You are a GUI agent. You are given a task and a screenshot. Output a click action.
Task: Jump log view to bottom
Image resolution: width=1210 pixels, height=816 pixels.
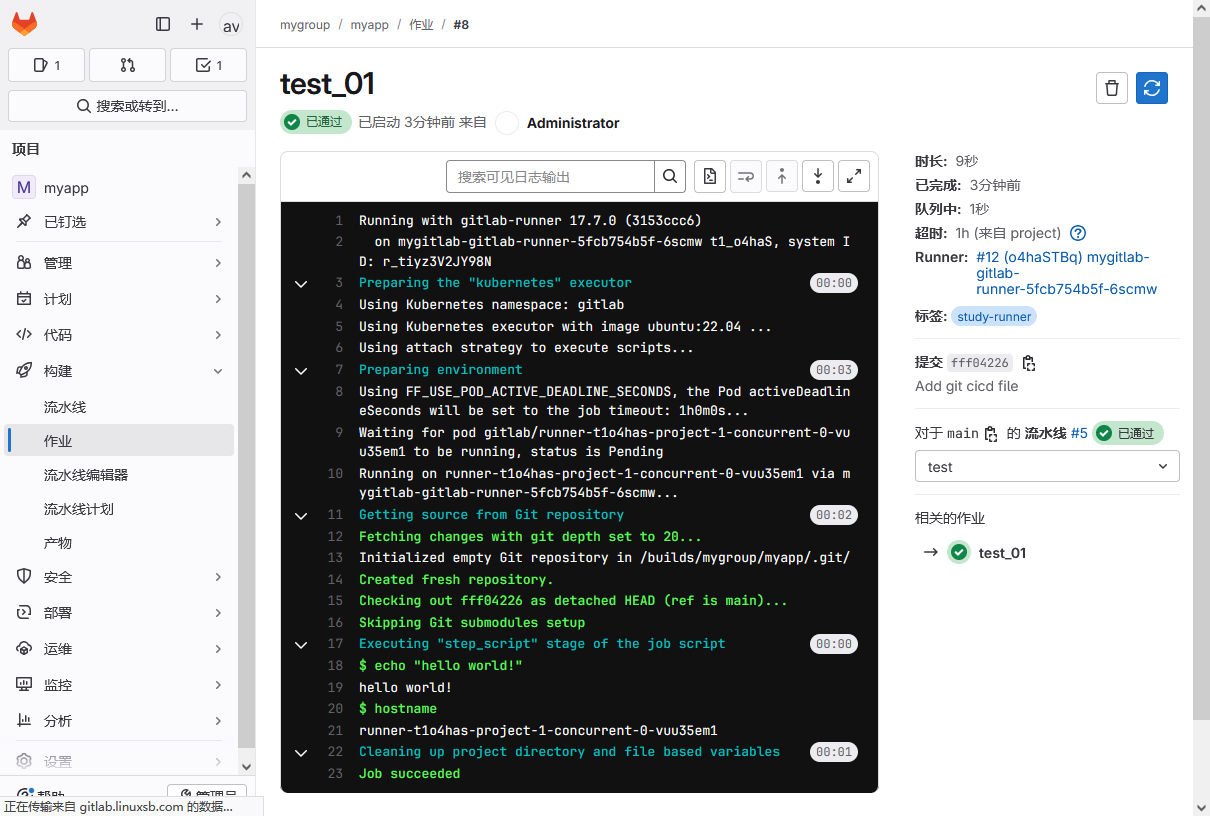[818, 177]
